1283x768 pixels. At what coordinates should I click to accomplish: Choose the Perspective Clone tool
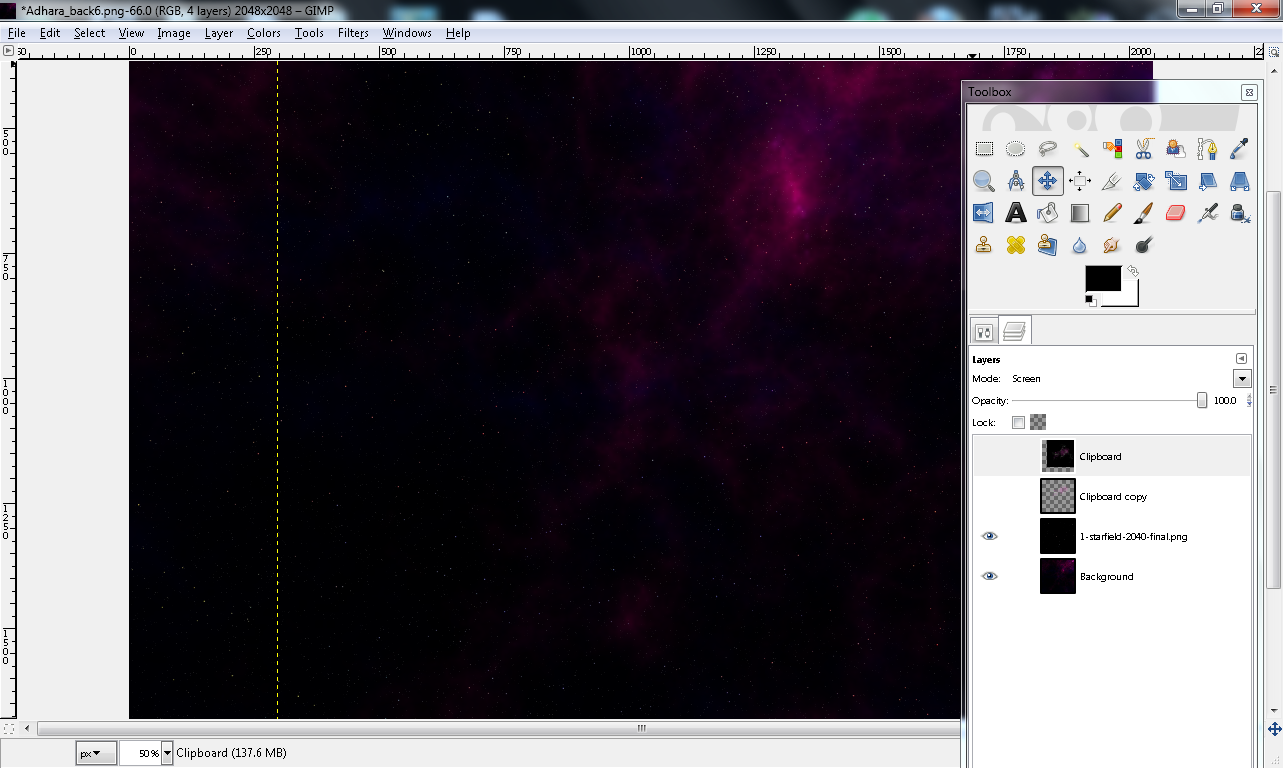pos(1047,245)
